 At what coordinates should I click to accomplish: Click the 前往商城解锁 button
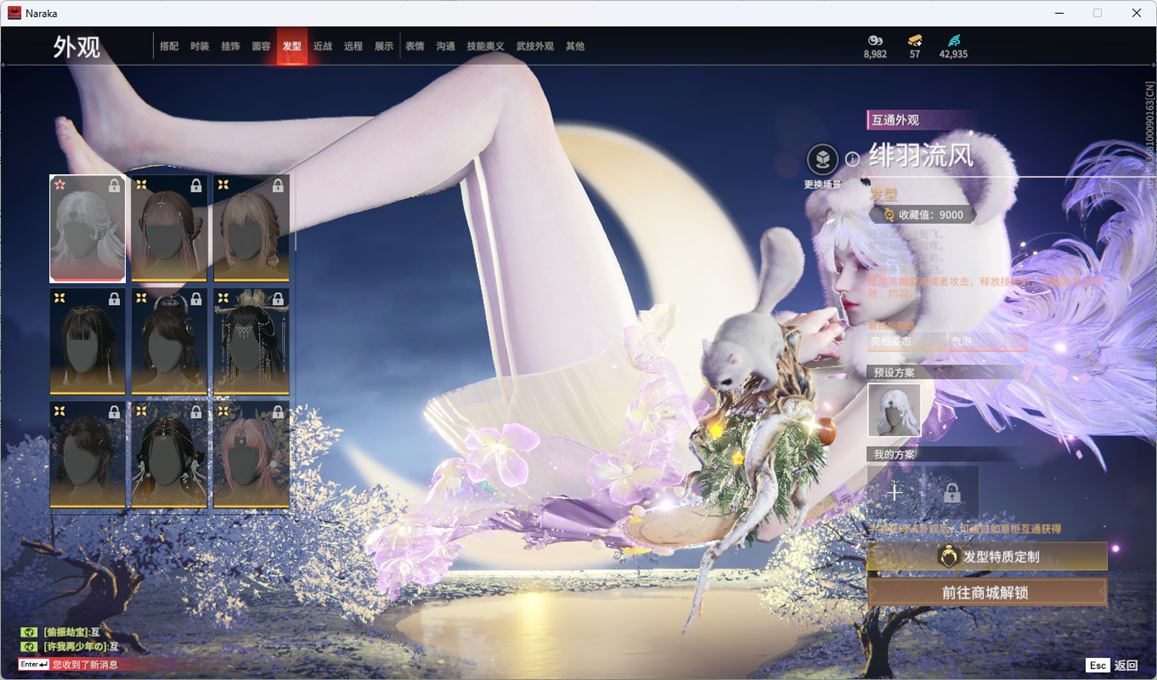(987, 592)
